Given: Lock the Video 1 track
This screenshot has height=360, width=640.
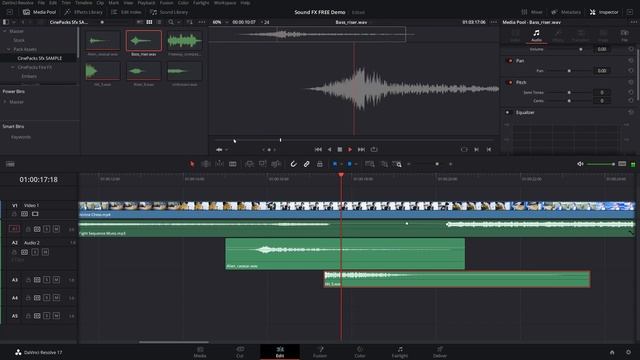Looking at the screenshot, I should coord(14,214).
